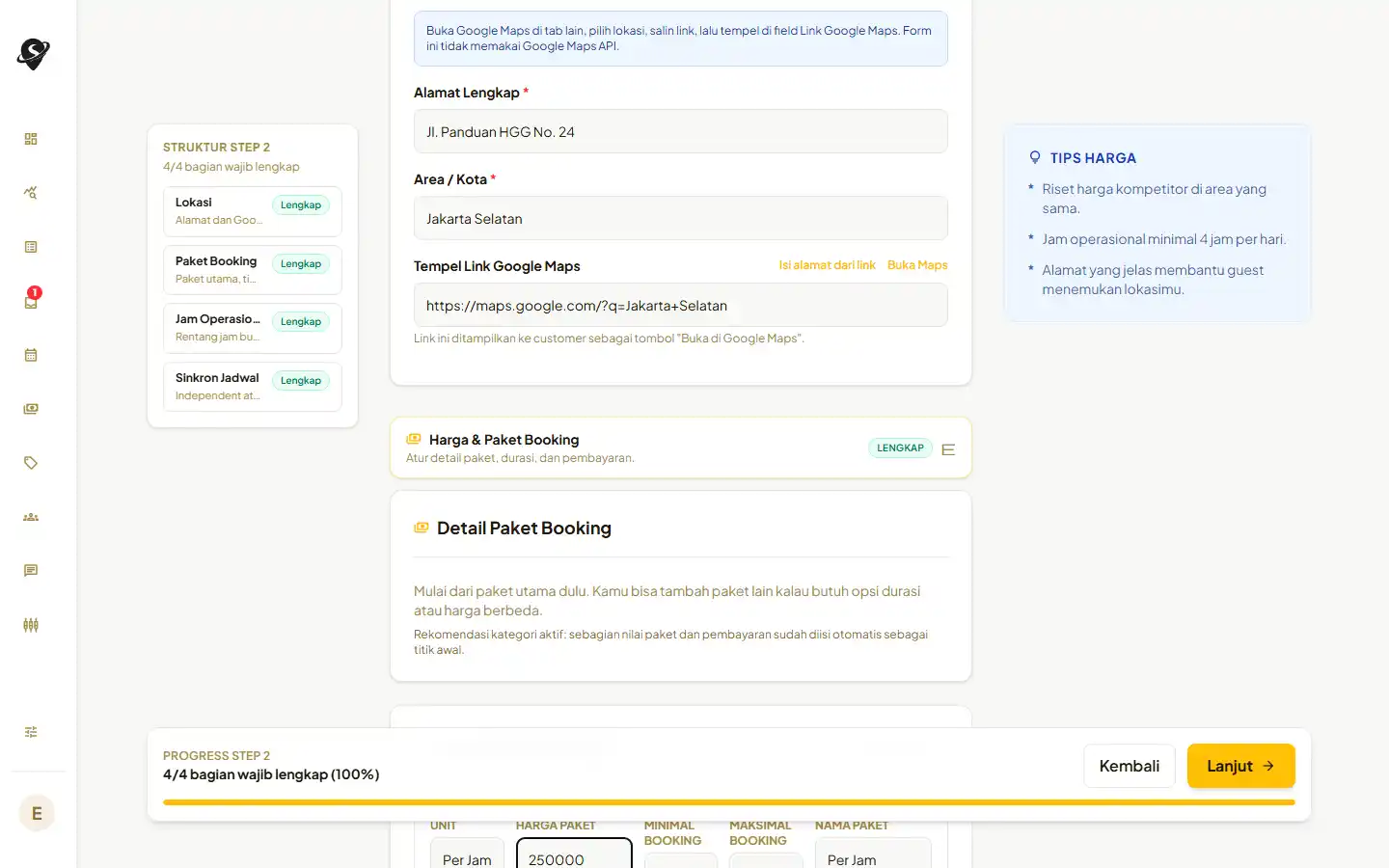Click the blue Google Maps instruction notice

click(681, 39)
